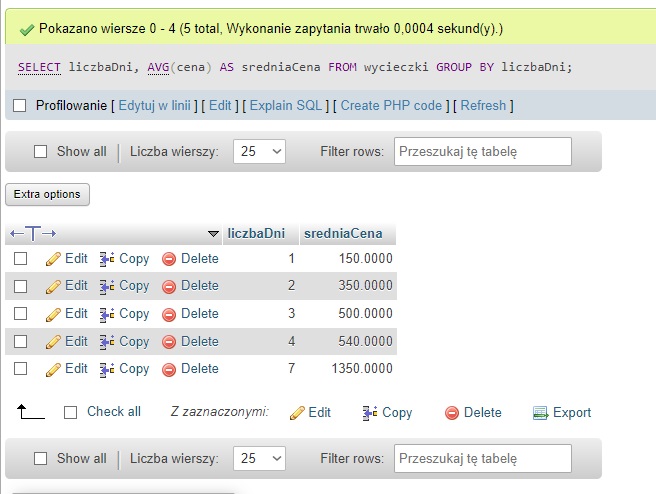Click the dropdown triangle in the table header
The width and height of the screenshot is (656, 494).
tap(213, 234)
